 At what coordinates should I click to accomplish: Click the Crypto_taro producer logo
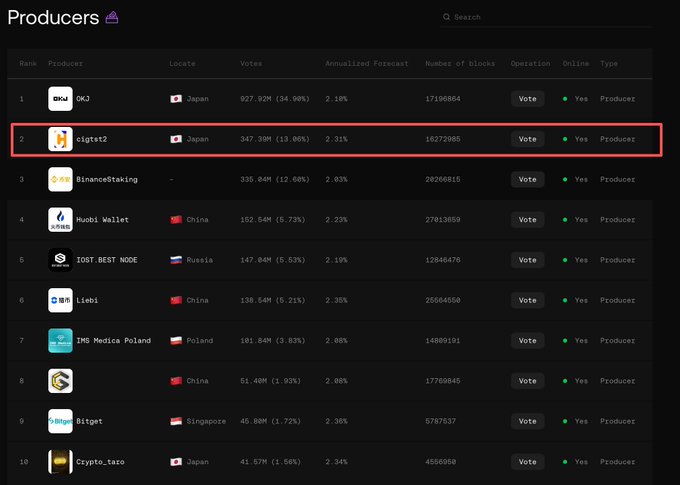[60, 462]
